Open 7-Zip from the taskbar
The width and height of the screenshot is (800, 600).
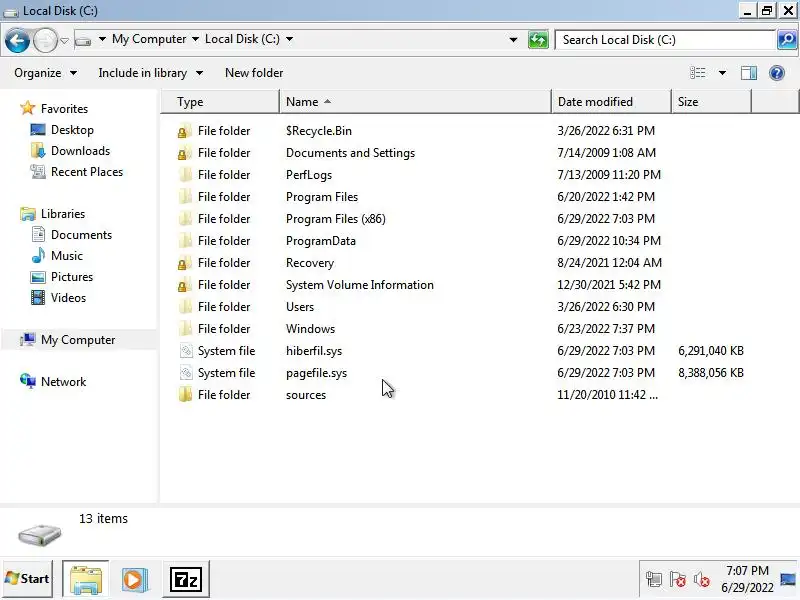186,580
